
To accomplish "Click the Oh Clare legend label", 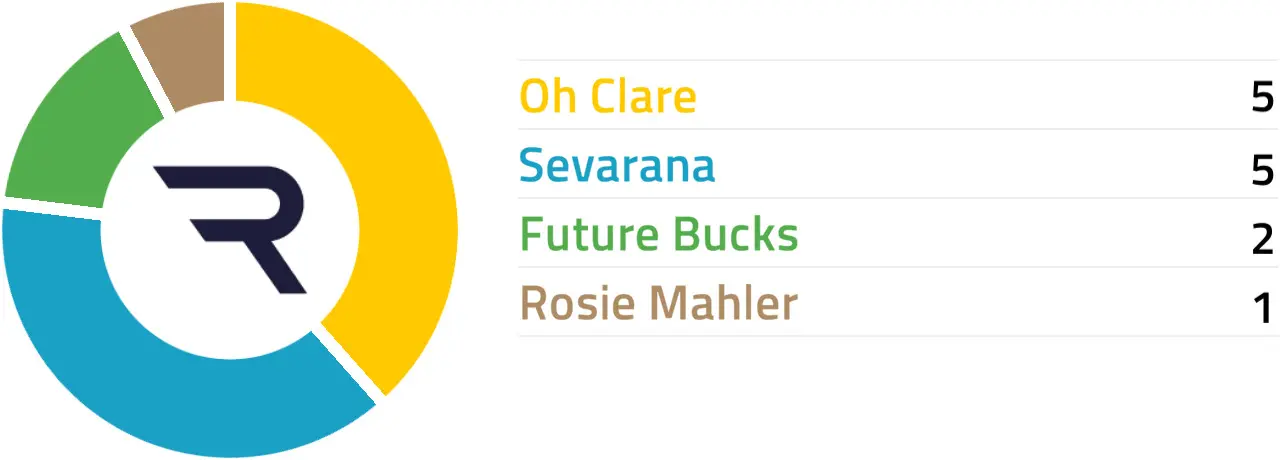I will [608, 97].
